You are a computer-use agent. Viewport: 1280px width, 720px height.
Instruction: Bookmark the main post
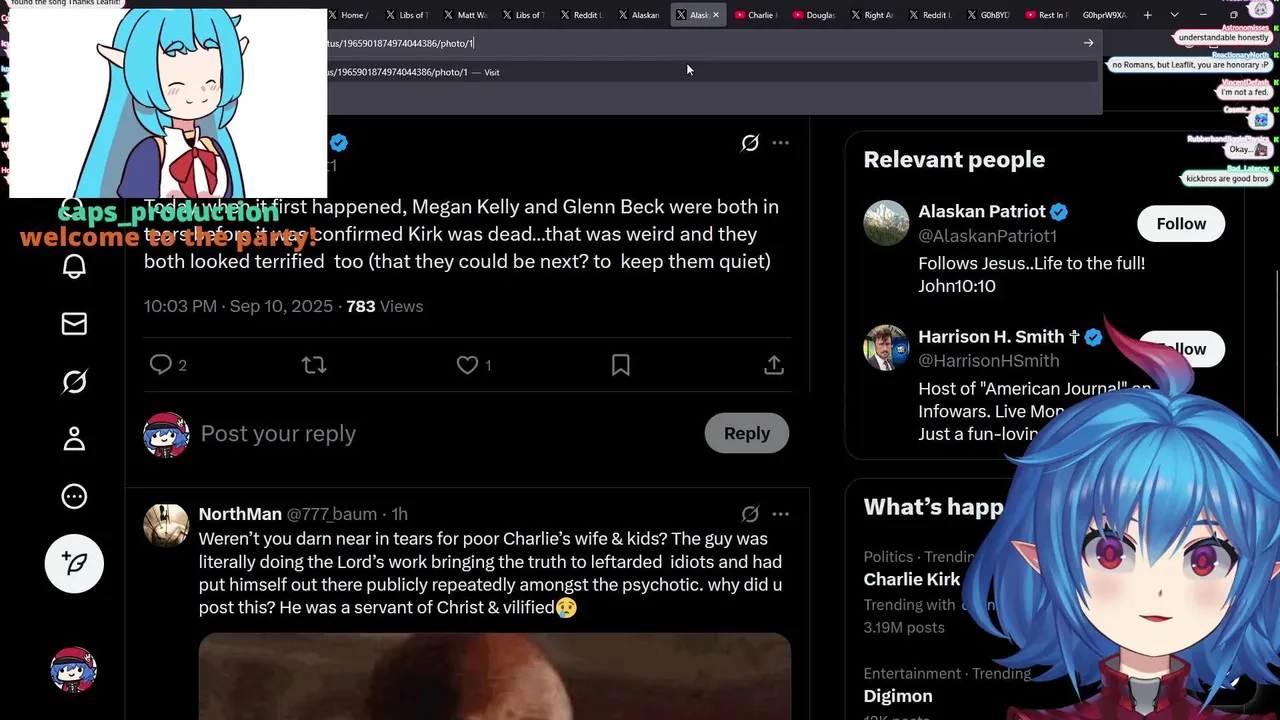[620, 365]
